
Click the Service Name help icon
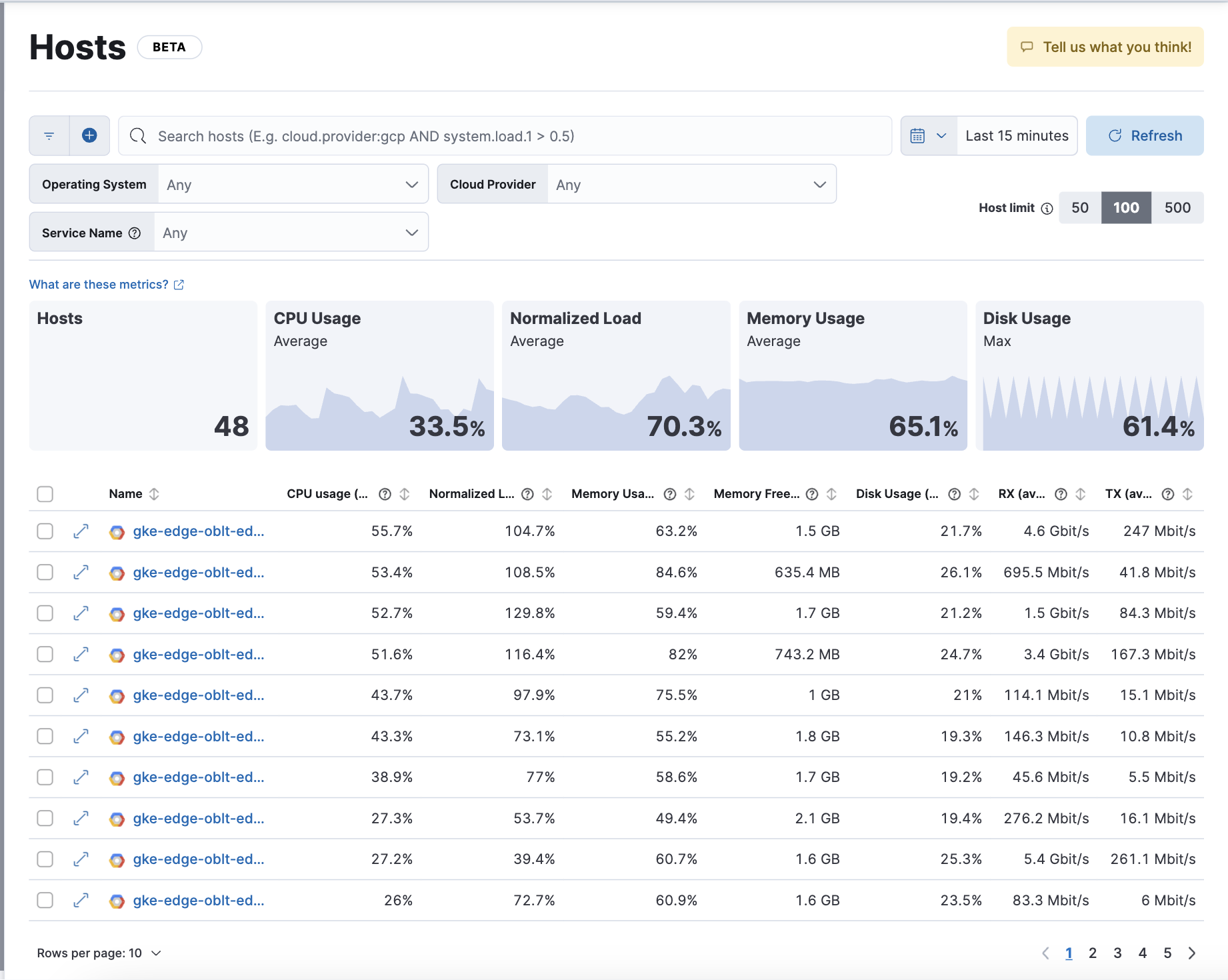[135, 233]
